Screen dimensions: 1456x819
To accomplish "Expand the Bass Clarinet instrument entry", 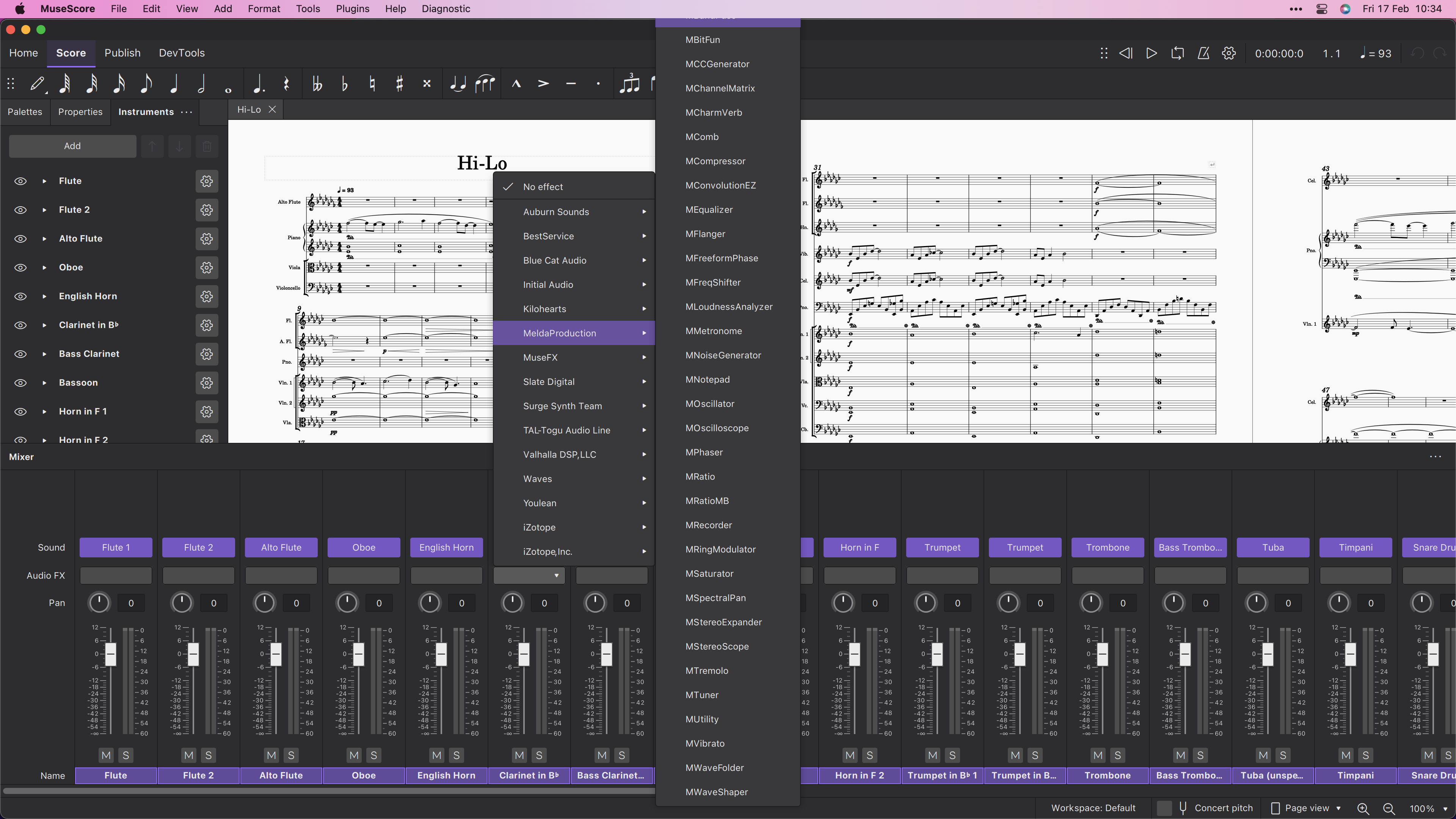I will [44, 354].
